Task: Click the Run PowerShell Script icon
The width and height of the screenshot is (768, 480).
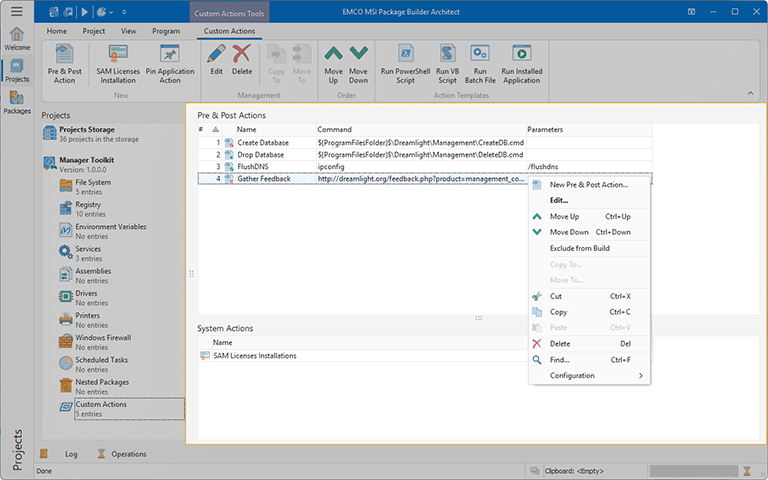Action: click(405, 64)
